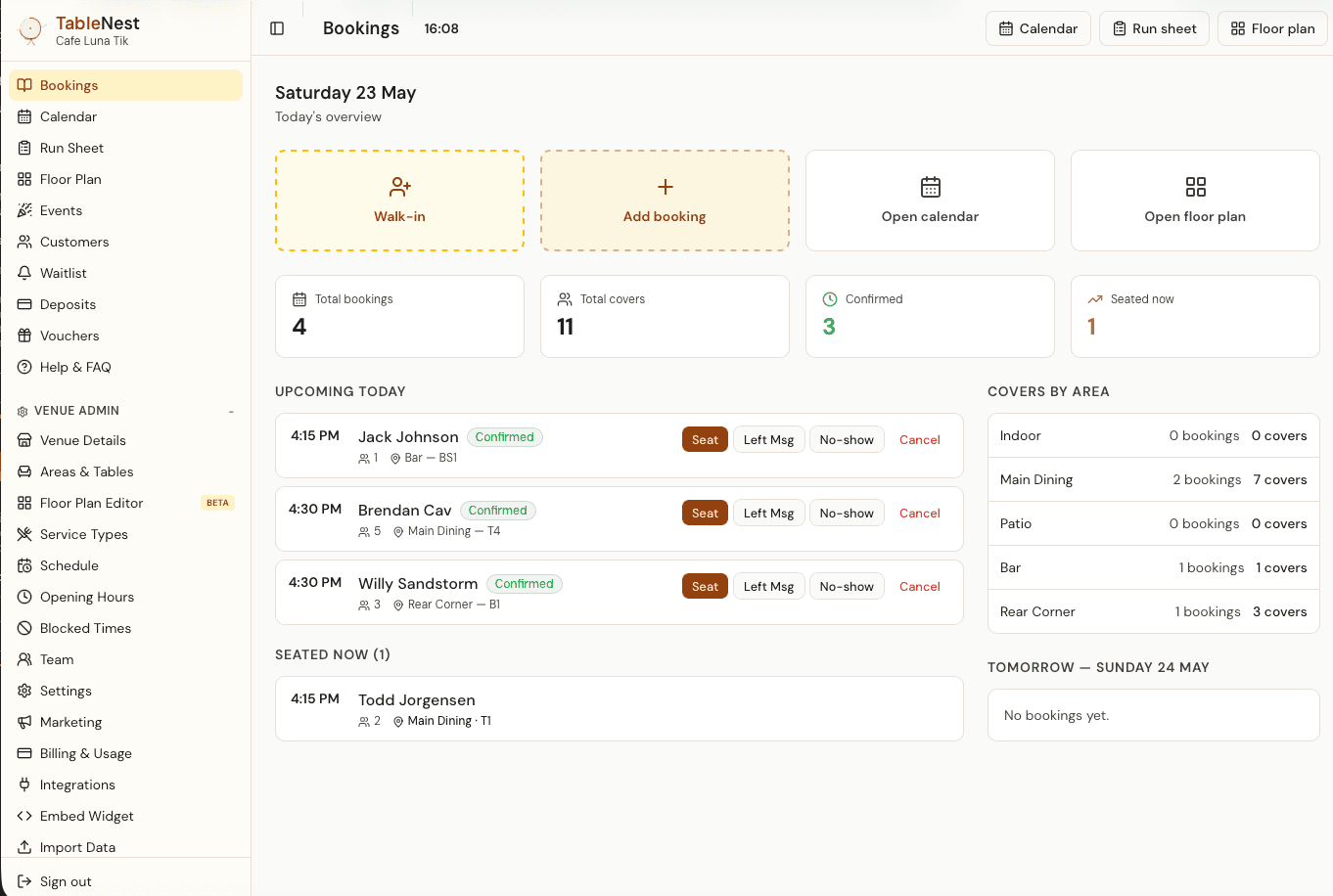Click the Floor Plan Editor grid icon

coord(24,503)
